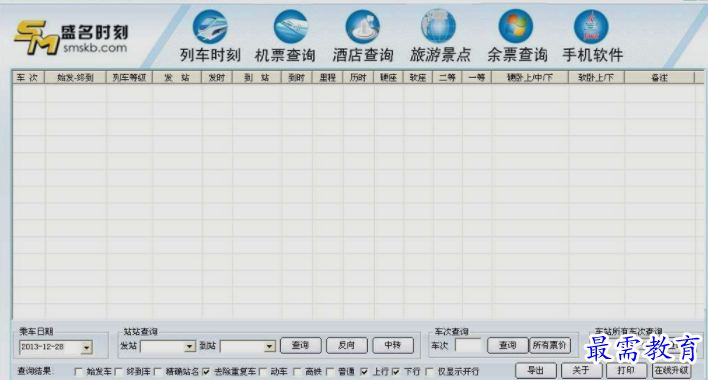Expand the 到站 station dropdown
The height and width of the screenshot is (380, 708).
pyautogui.click(x=270, y=346)
